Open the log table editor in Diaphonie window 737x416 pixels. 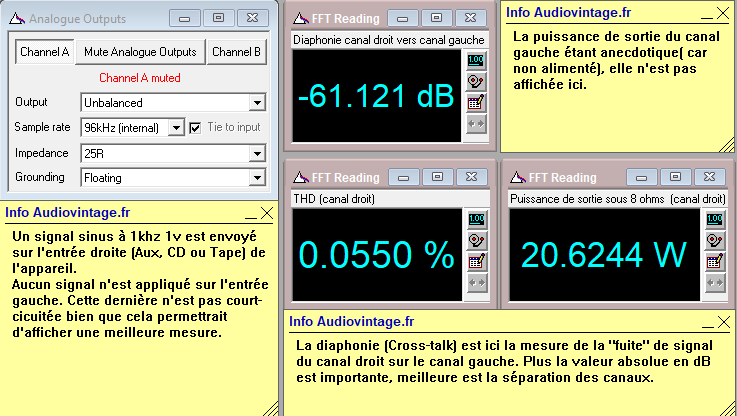click(x=476, y=103)
